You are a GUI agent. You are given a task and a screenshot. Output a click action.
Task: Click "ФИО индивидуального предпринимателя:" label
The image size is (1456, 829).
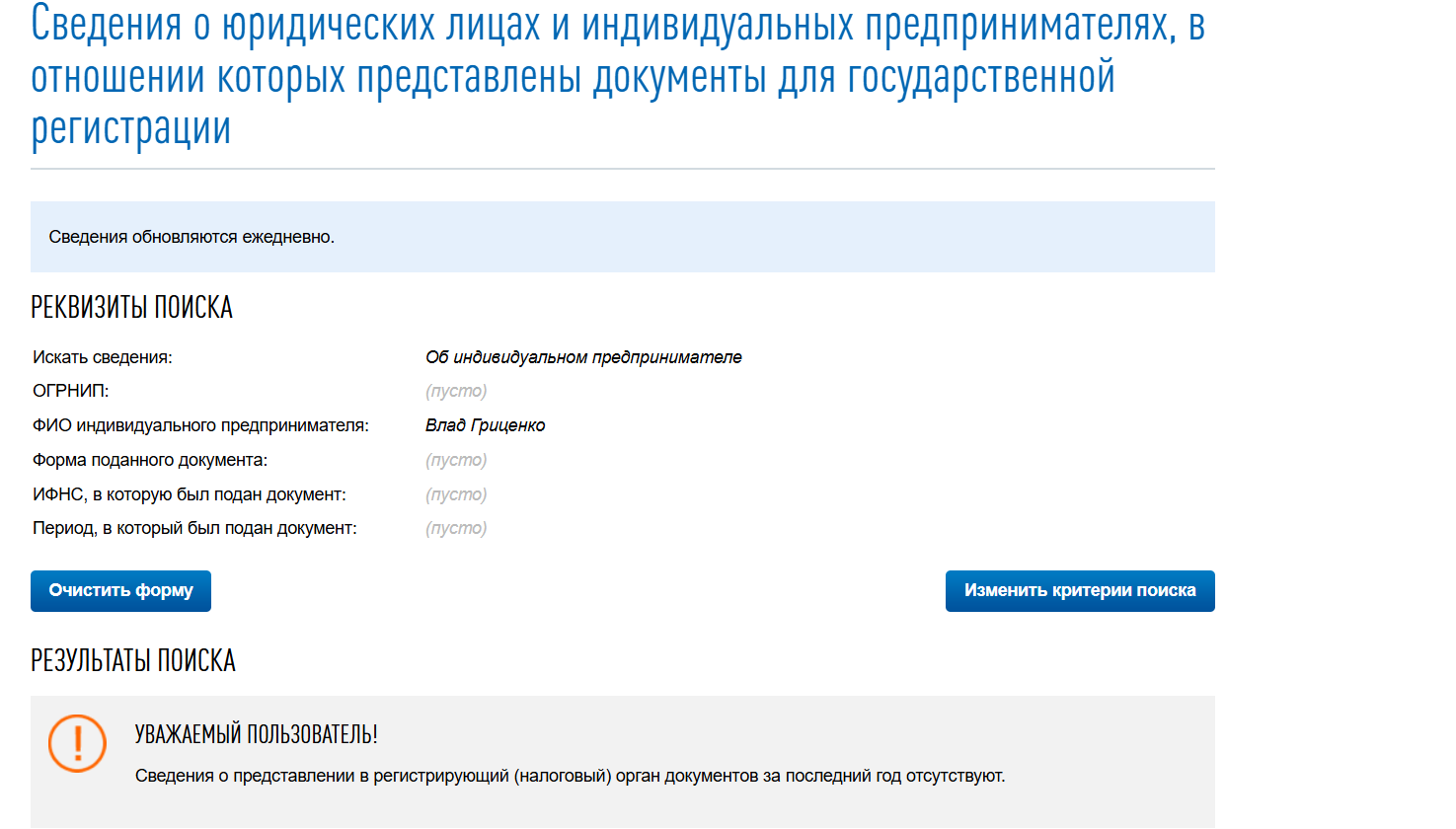pyautogui.click(x=200, y=425)
